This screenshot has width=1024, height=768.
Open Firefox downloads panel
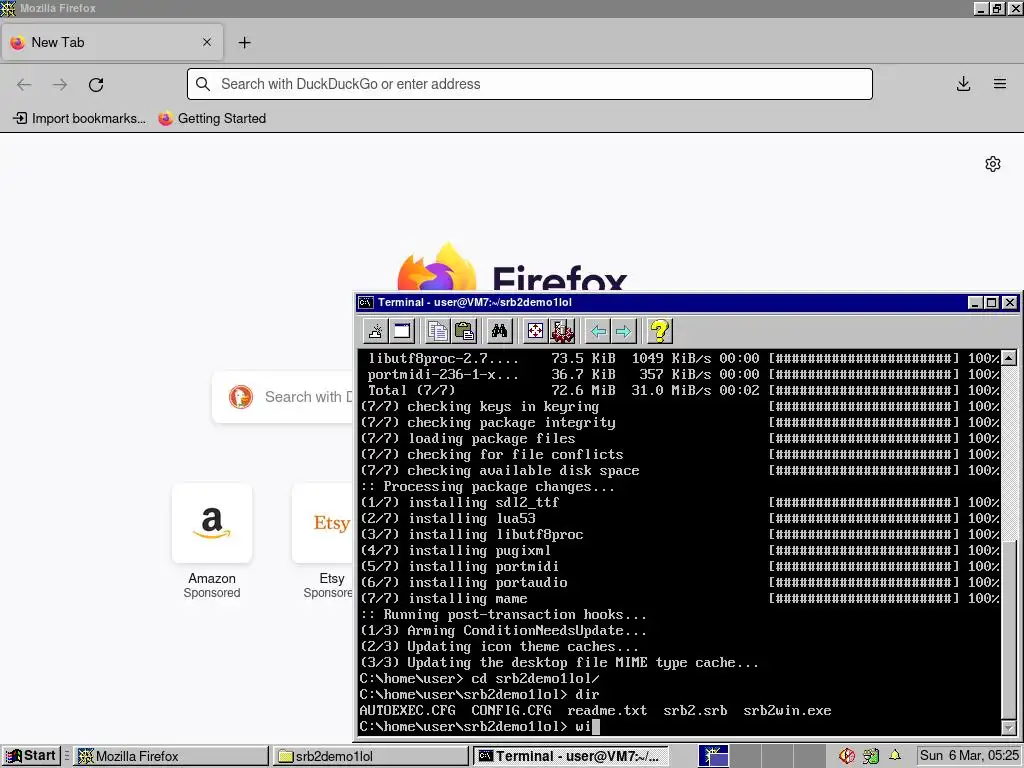[x=963, y=84]
